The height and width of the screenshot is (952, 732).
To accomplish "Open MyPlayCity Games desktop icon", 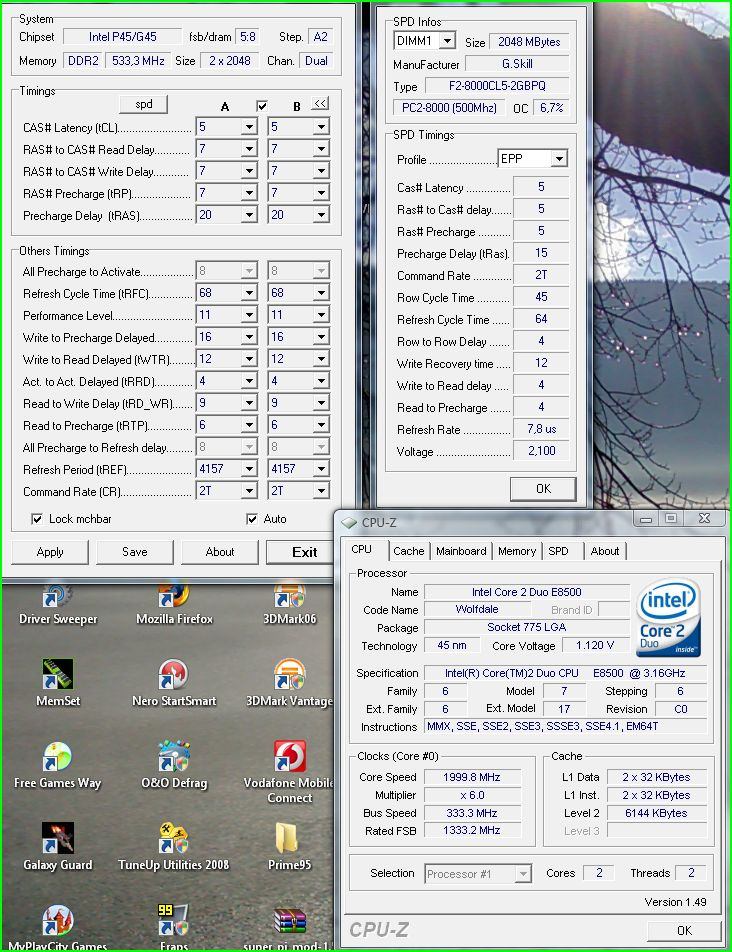I will pyautogui.click(x=58, y=927).
